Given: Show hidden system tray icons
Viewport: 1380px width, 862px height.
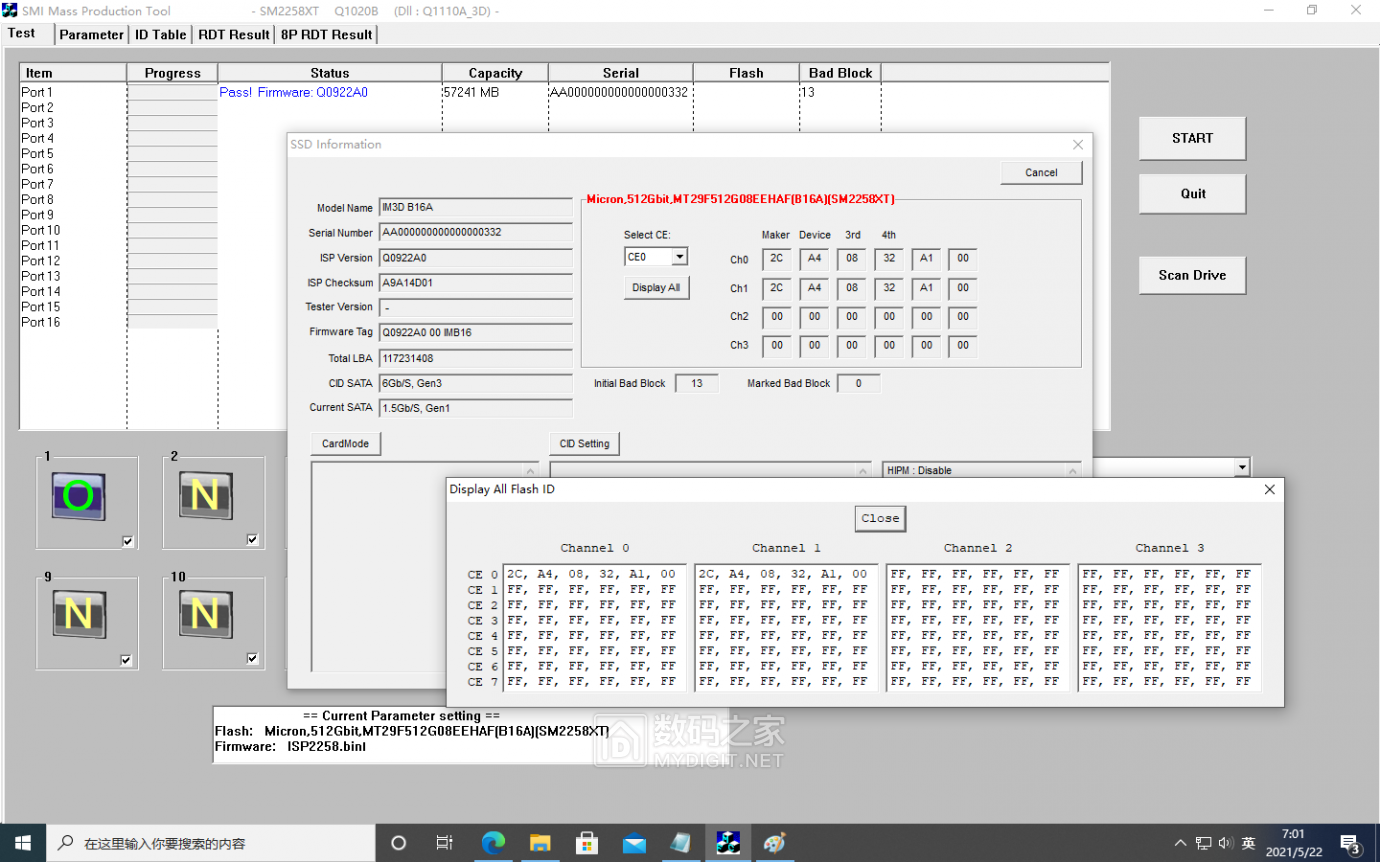Looking at the screenshot, I should tap(1181, 843).
